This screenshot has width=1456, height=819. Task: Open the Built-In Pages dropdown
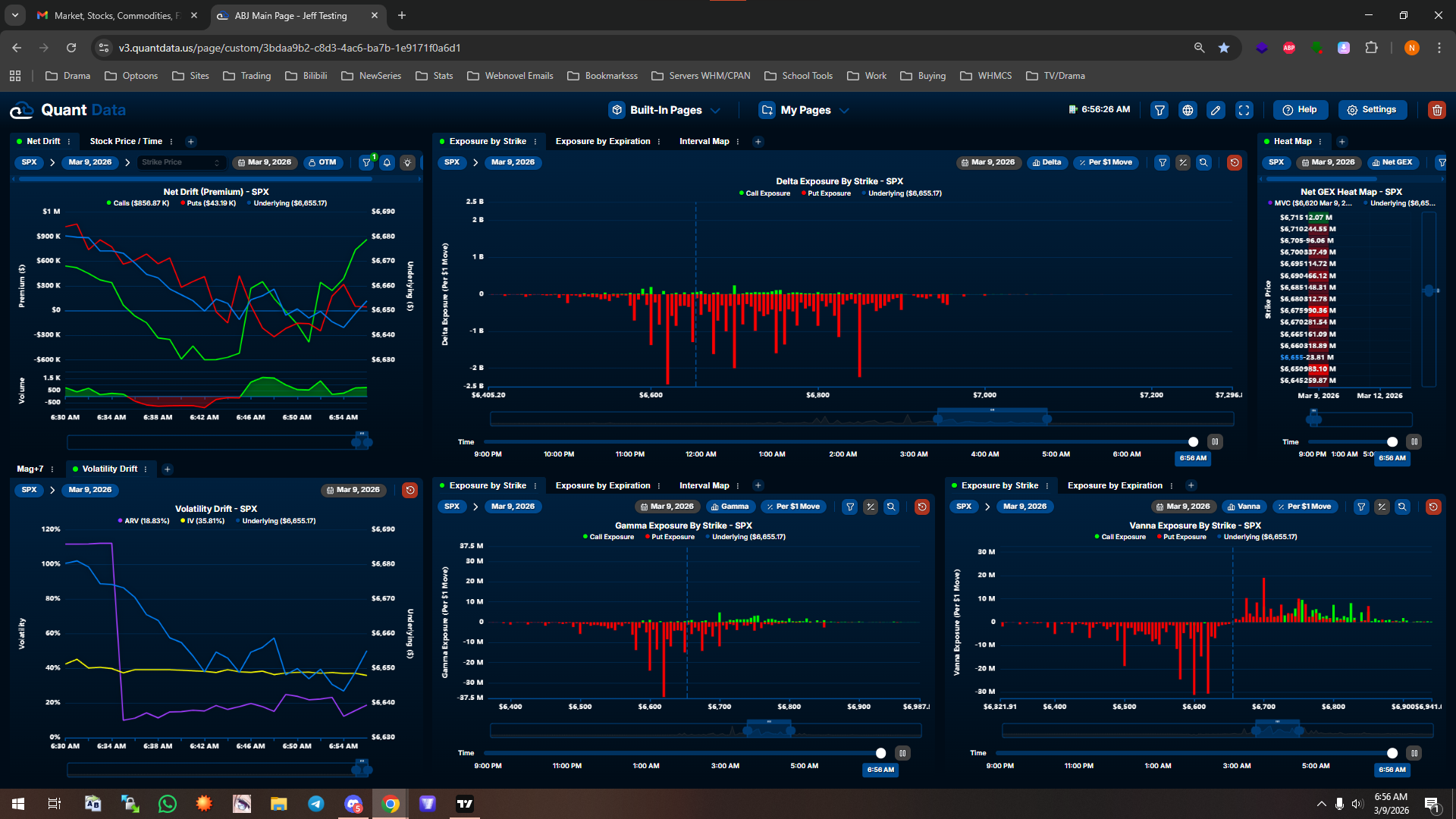pyautogui.click(x=664, y=110)
